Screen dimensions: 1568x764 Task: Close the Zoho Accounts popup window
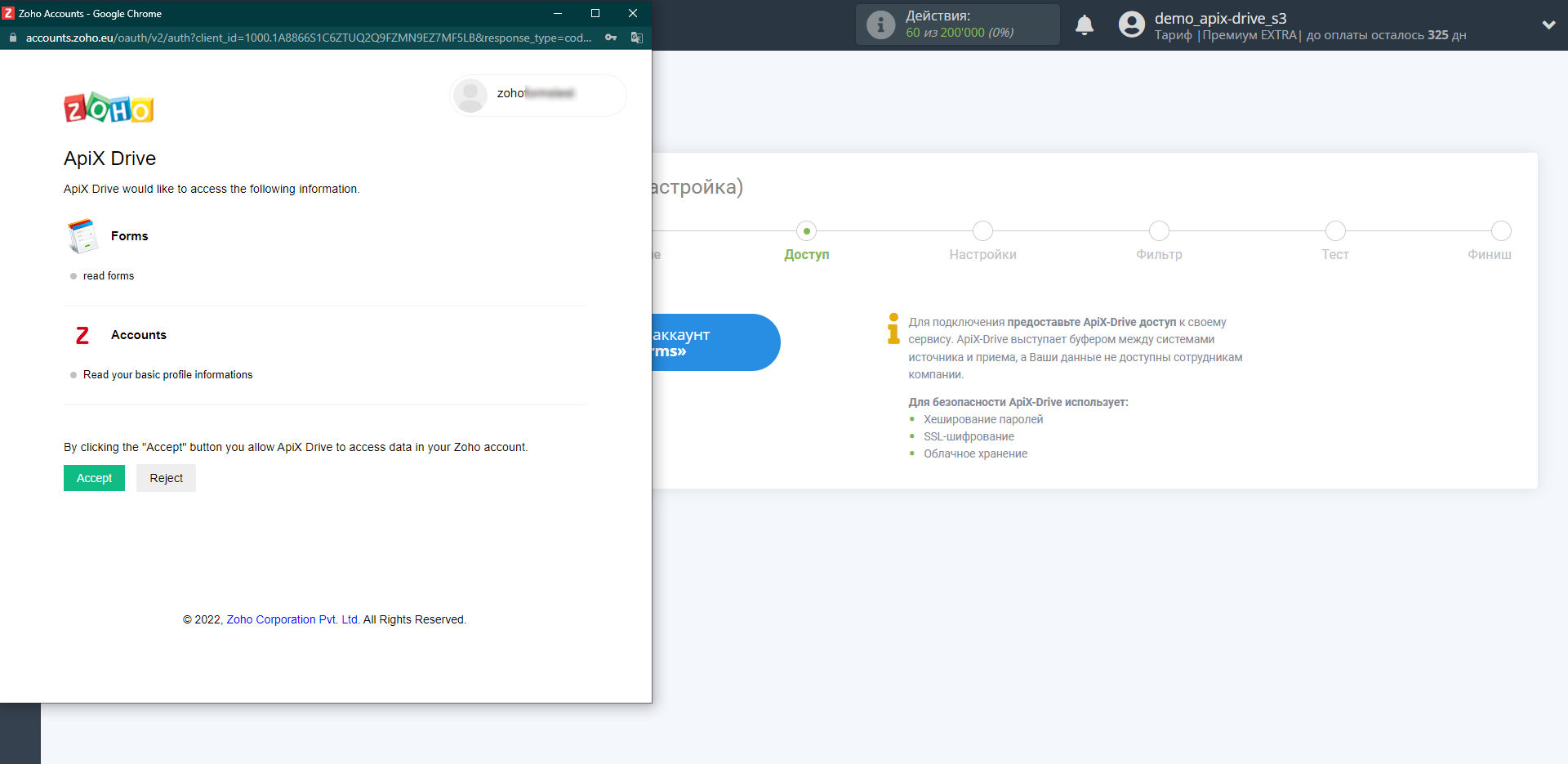pos(633,13)
